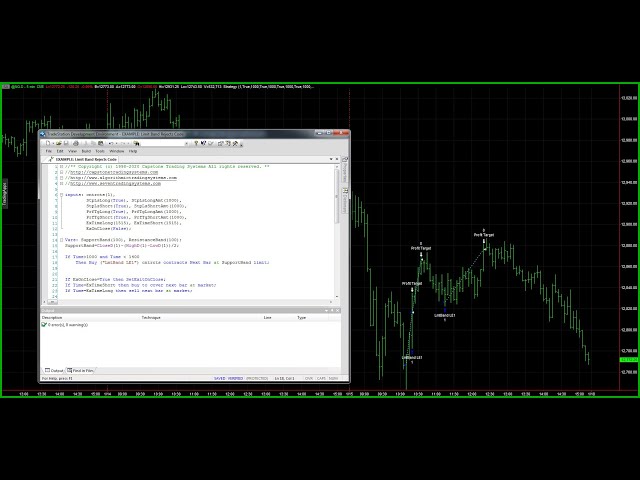Open the document tab list dropdown arrow
This screenshot has height=480, width=640.
(x=331, y=159)
